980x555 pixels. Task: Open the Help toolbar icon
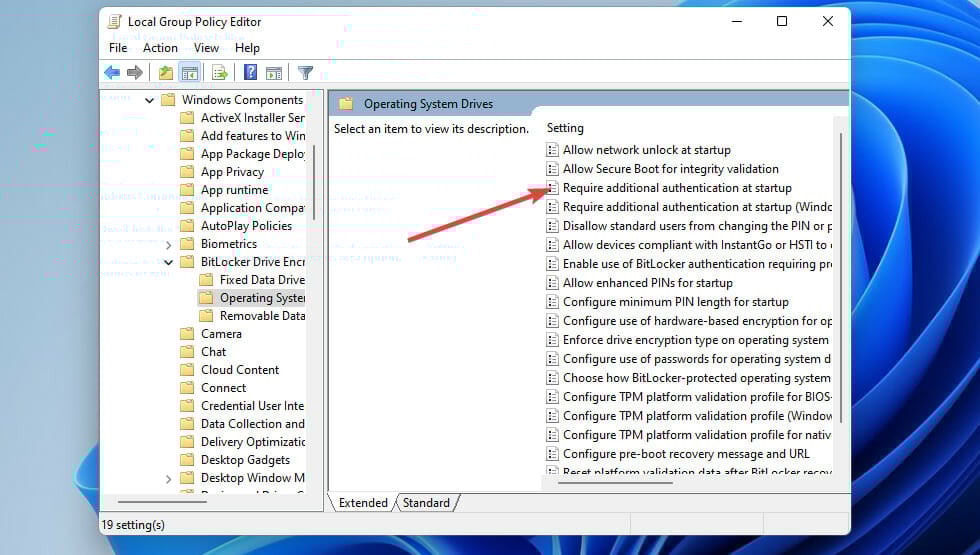point(251,72)
